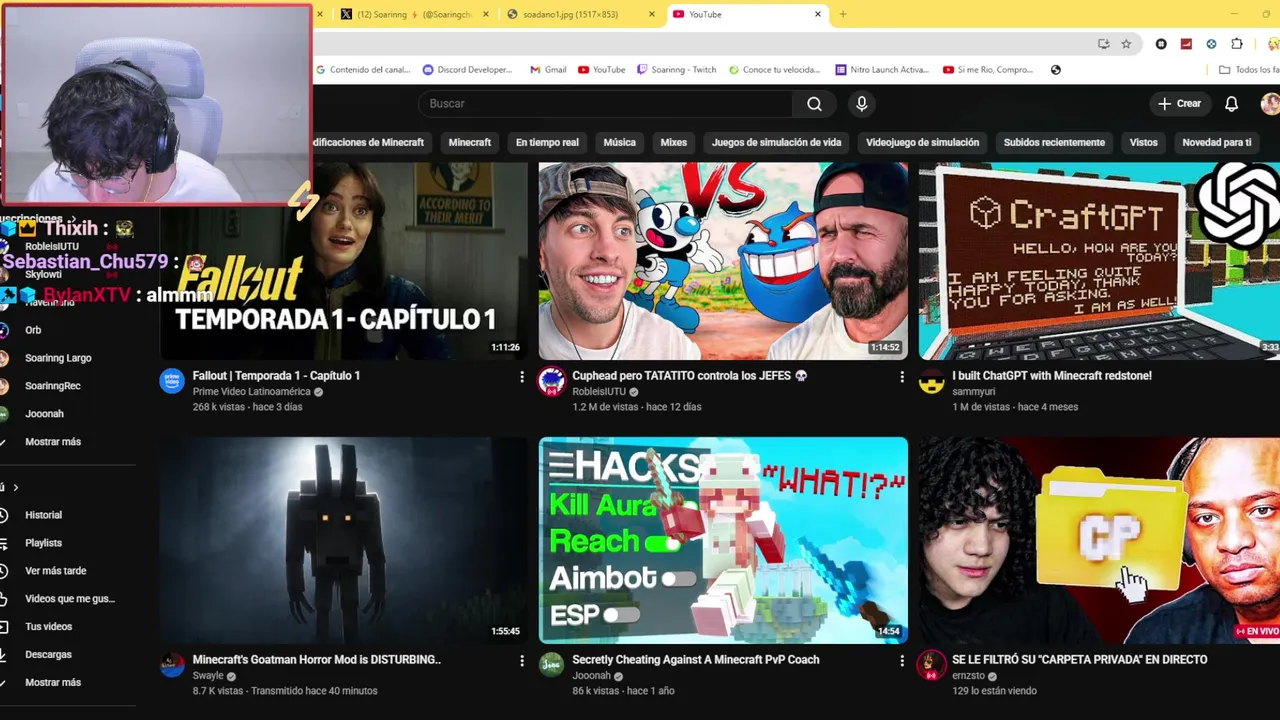
Task: Open the YouTube account avatar menu
Action: (1270, 104)
